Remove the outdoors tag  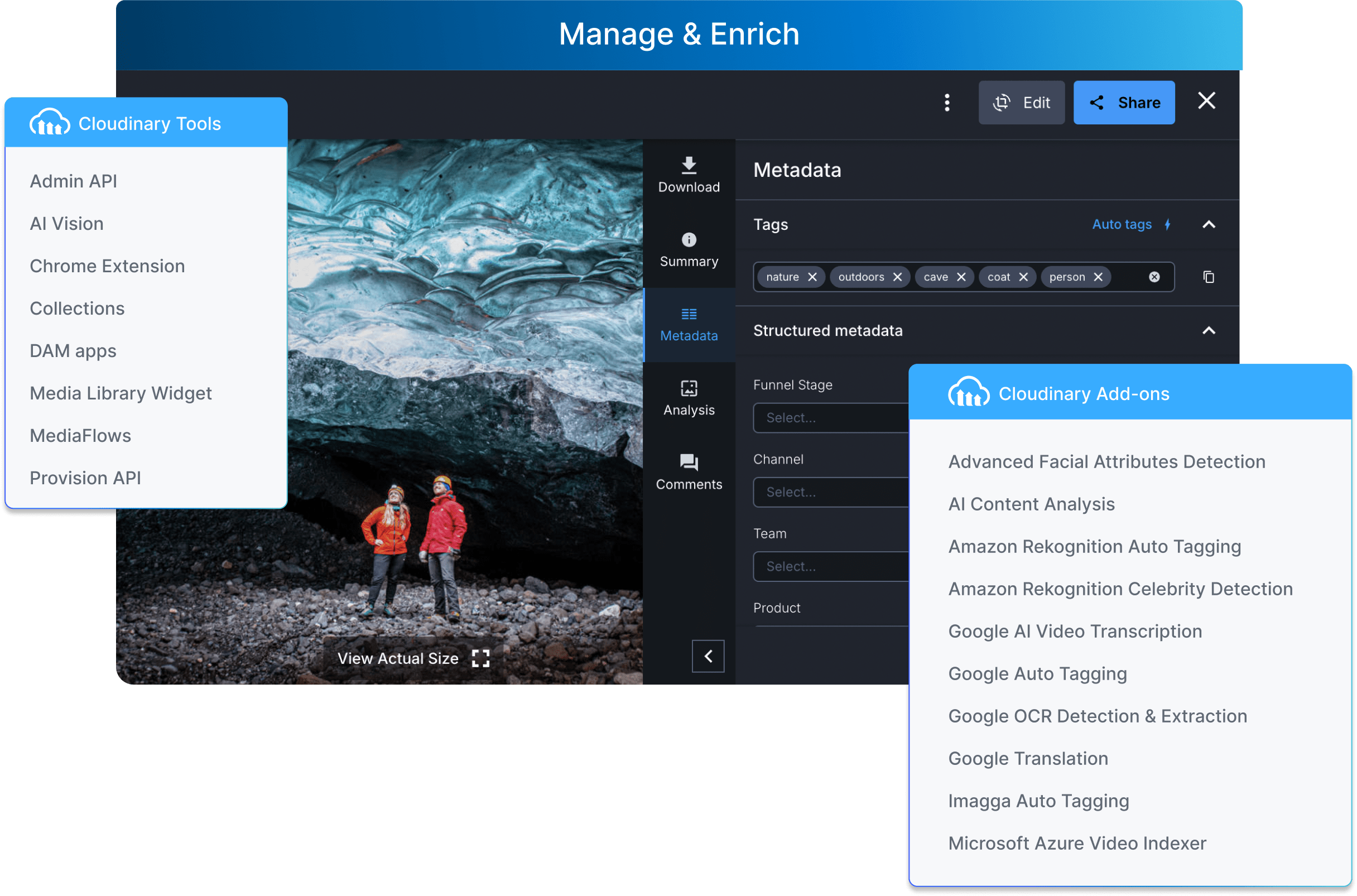click(x=897, y=277)
